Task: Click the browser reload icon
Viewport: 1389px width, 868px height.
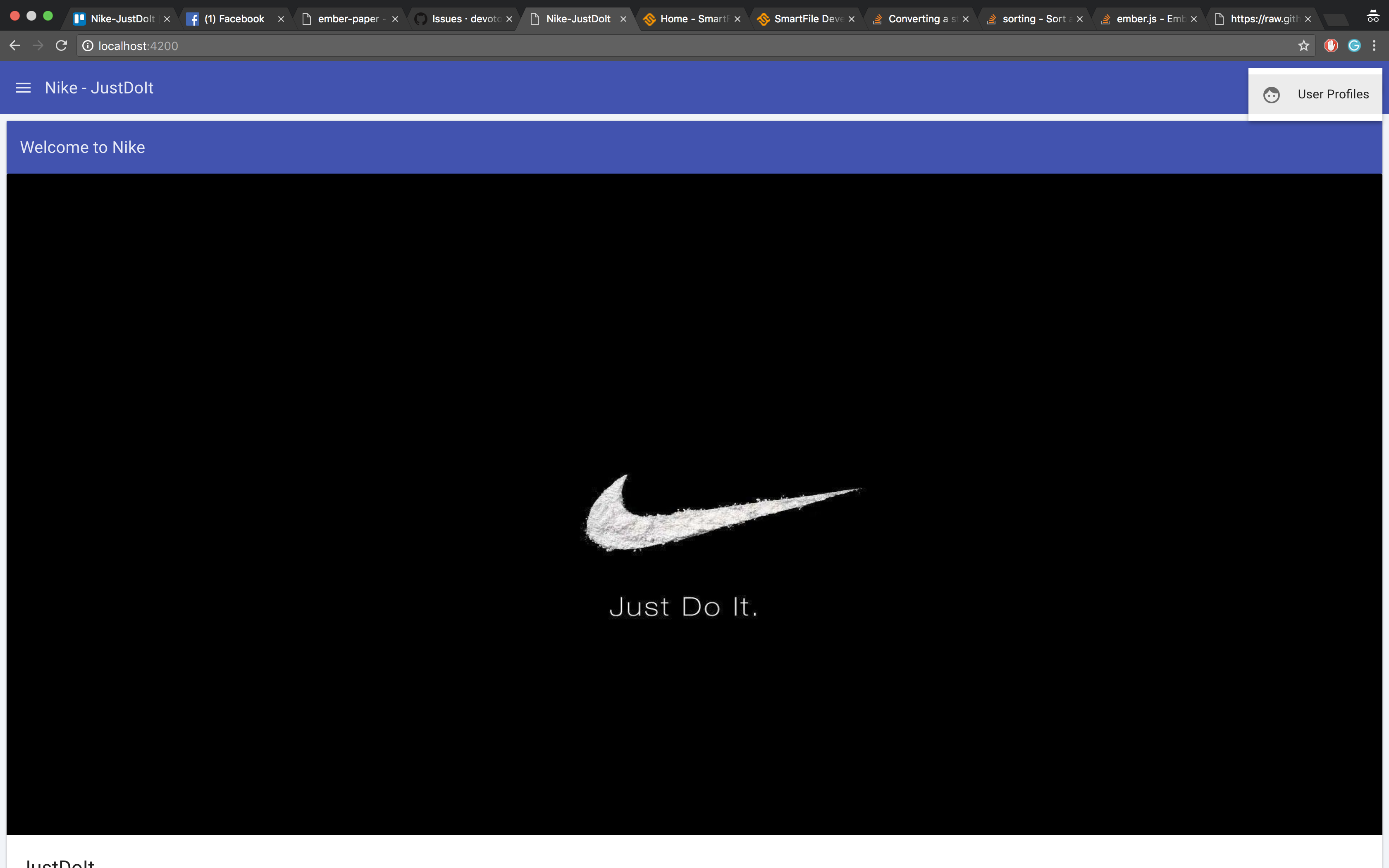Action: pos(62,46)
